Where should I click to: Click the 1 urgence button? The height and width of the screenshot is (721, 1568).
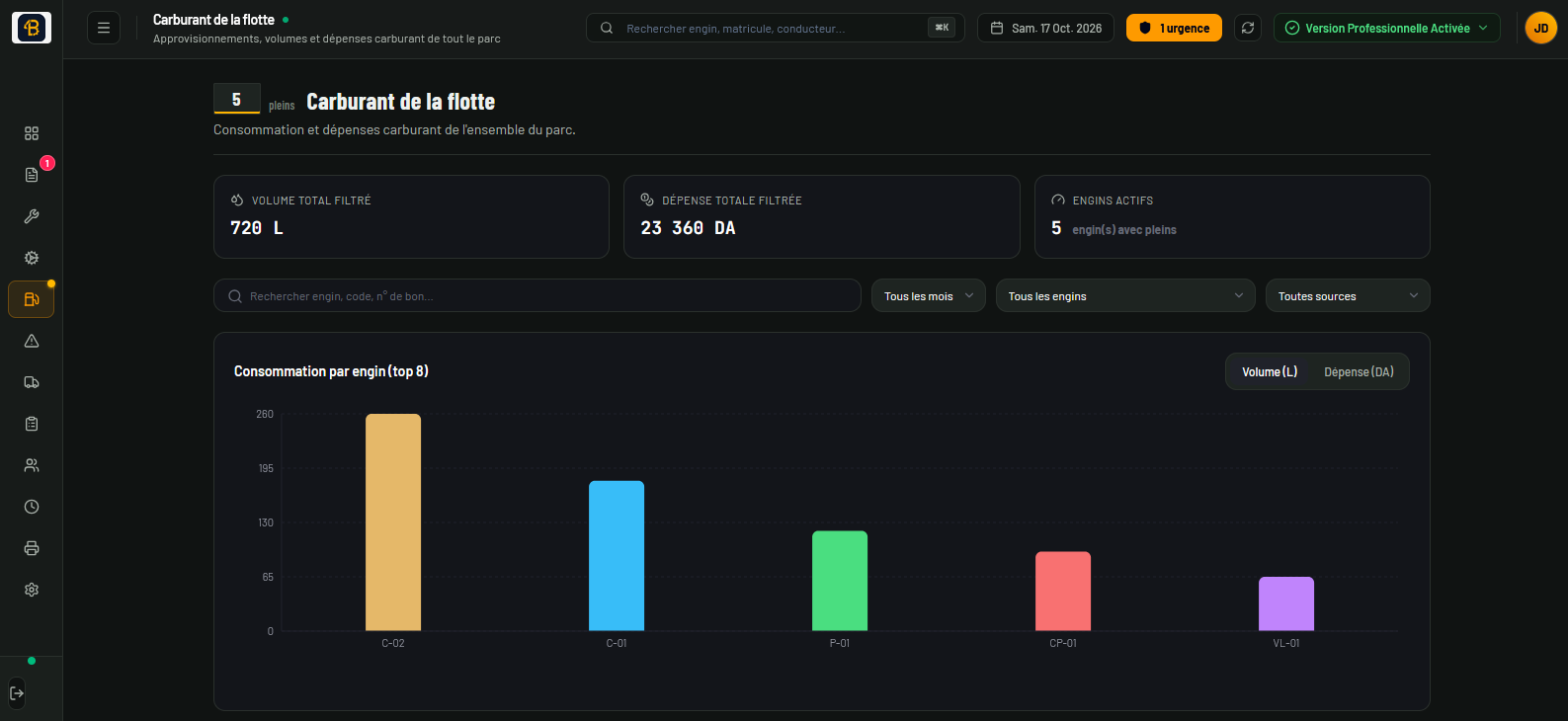point(1174,28)
